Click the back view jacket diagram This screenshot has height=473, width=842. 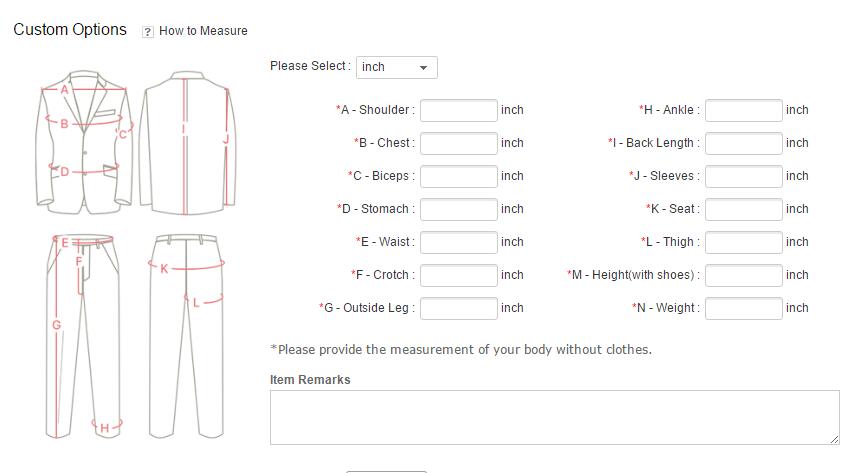pos(187,142)
